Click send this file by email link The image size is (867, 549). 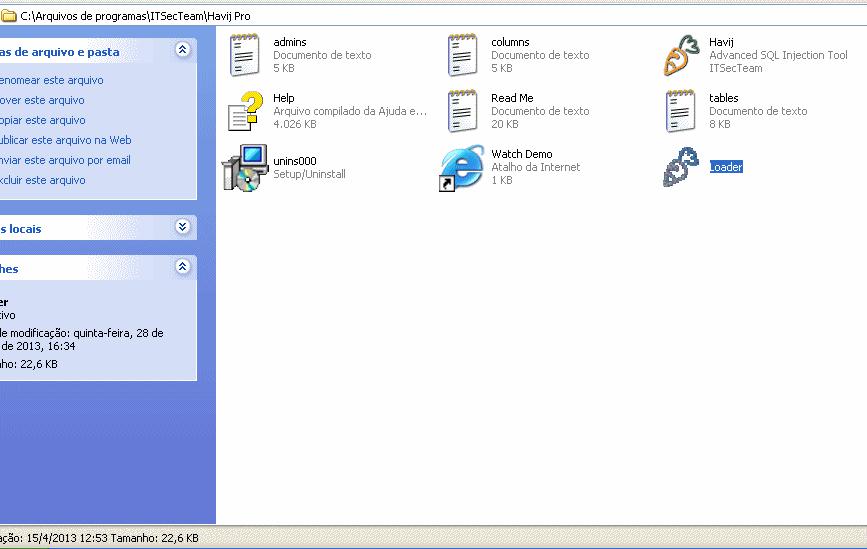point(65,160)
